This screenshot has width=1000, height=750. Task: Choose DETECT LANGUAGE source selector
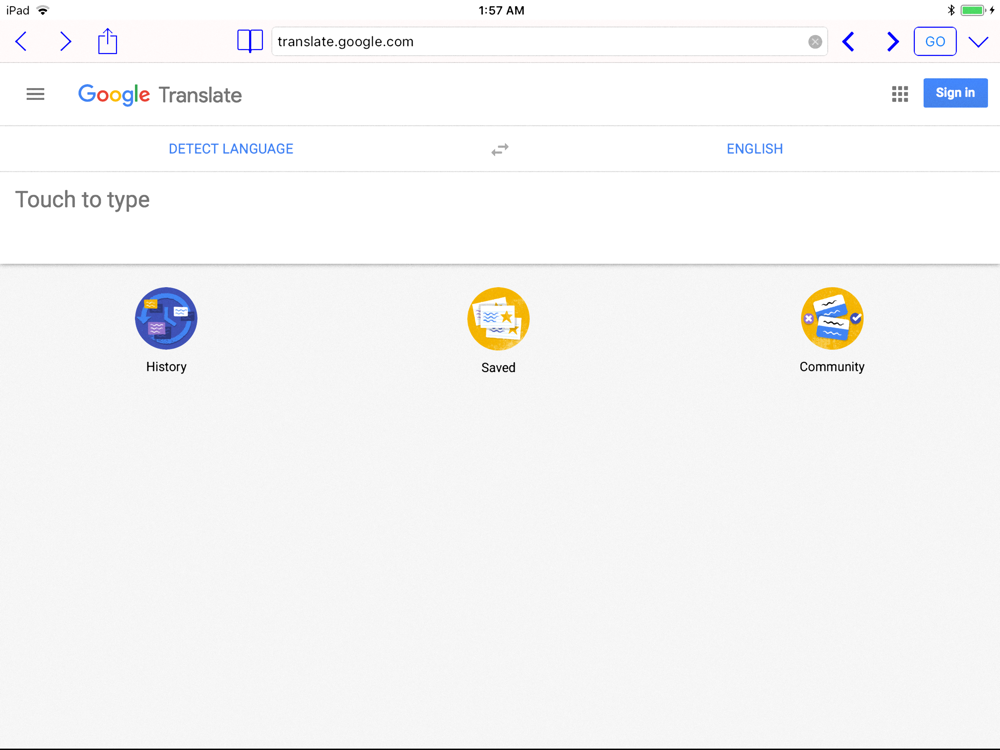231,149
